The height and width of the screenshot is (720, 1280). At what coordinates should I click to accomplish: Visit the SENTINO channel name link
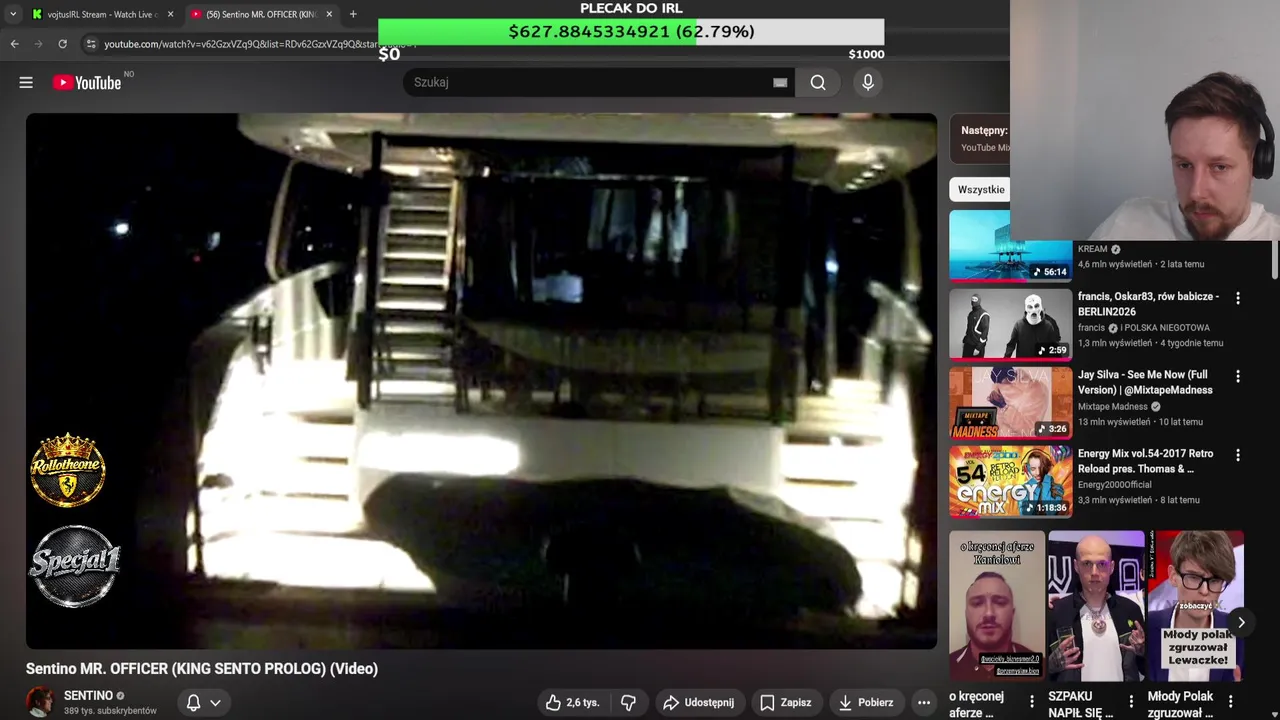click(x=88, y=696)
